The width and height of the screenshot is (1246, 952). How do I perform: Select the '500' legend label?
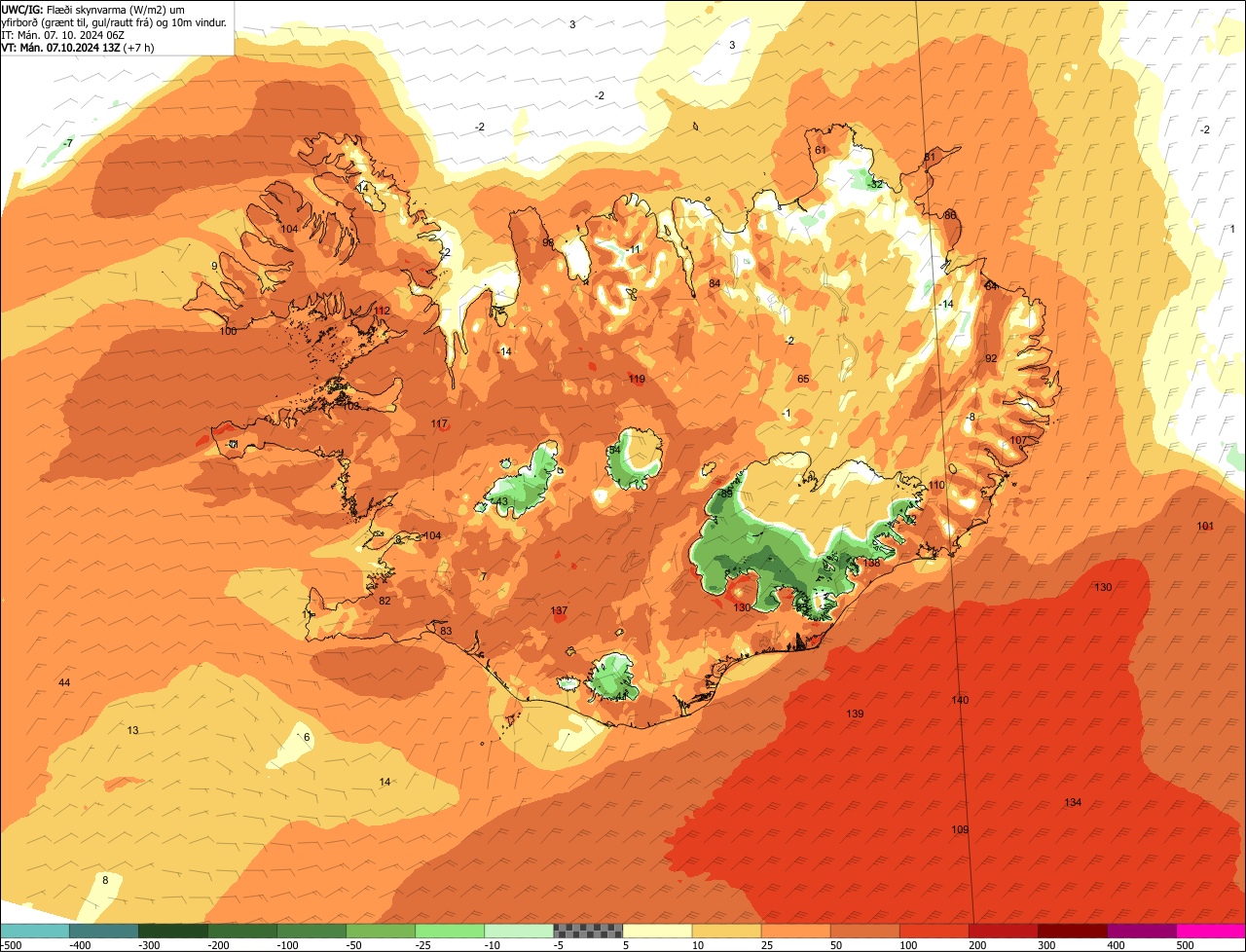[x=1186, y=944]
